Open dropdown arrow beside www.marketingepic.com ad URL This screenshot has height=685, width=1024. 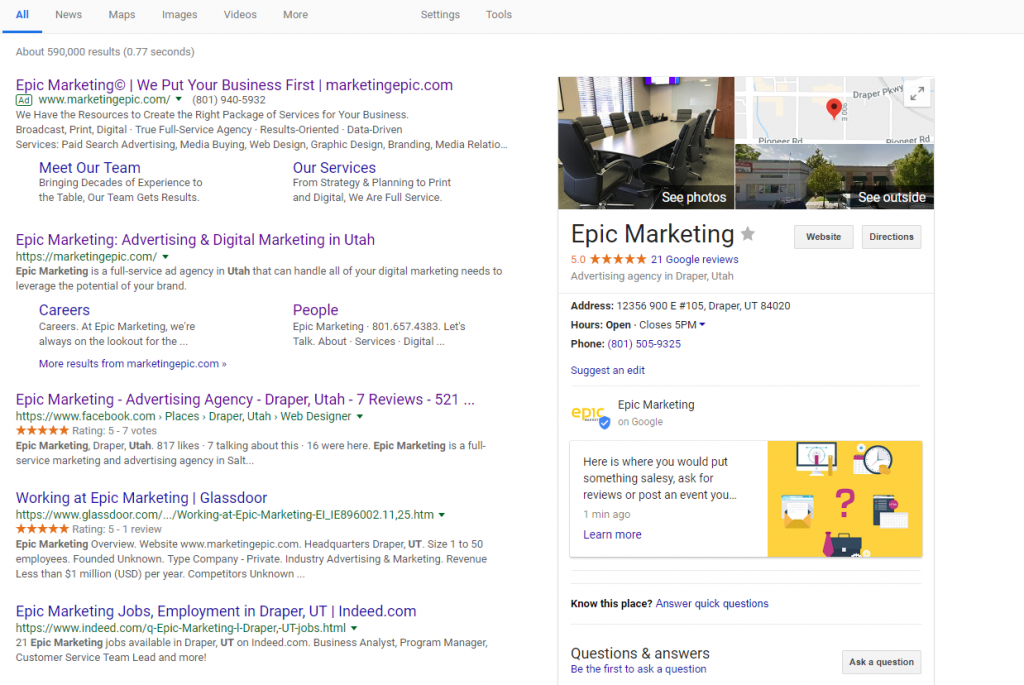(178, 99)
